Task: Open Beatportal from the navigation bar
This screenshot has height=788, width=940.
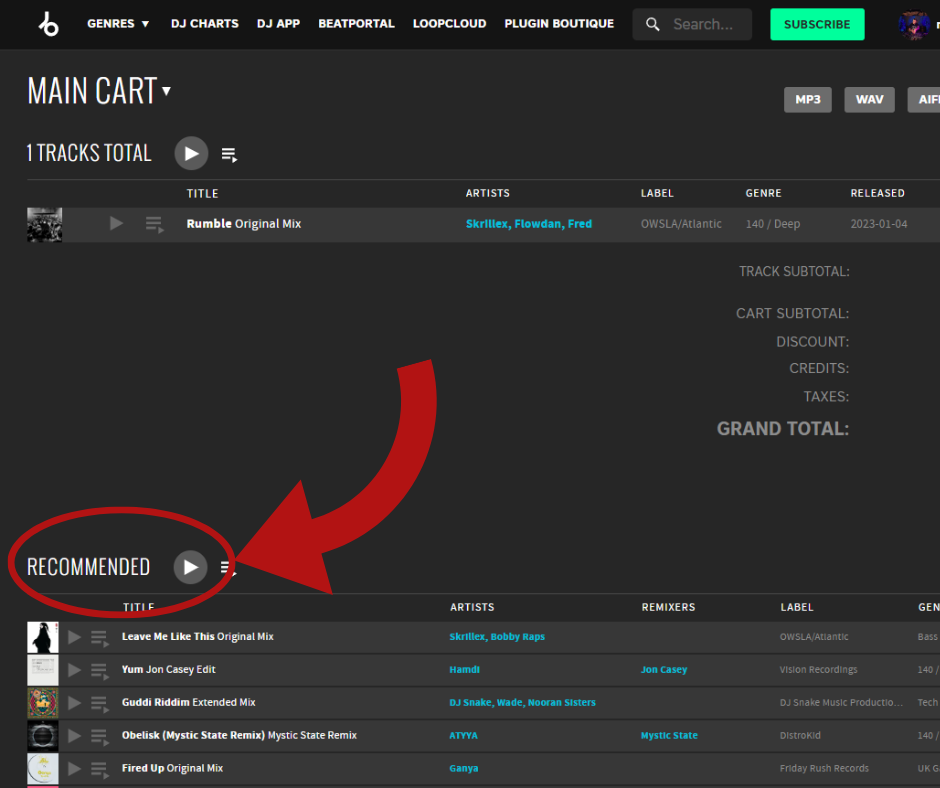Action: point(356,24)
